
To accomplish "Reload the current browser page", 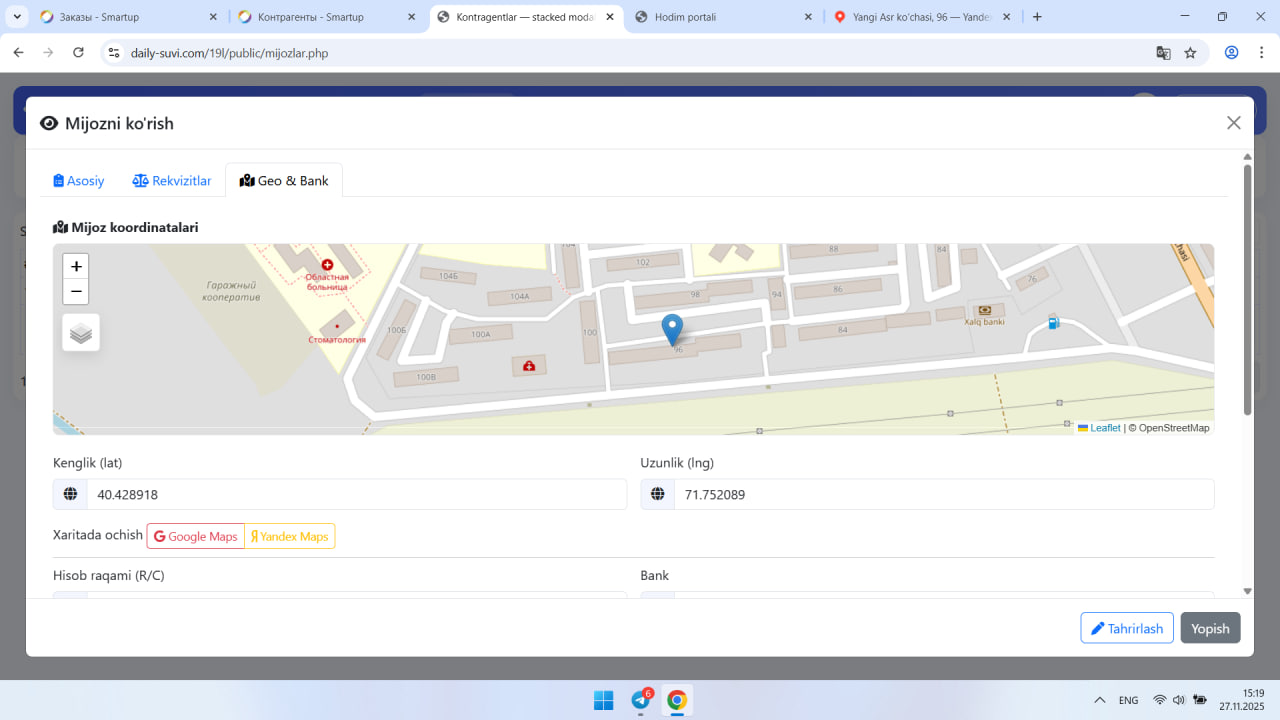I will [x=79, y=53].
